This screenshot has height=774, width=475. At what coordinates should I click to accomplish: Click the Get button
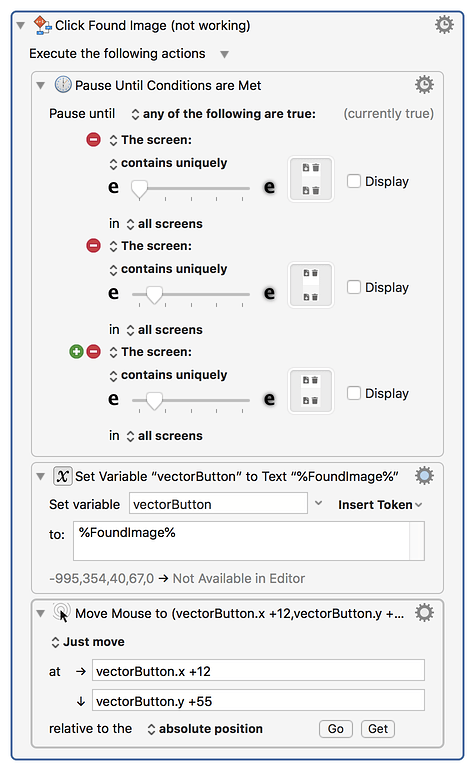tap(378, 729)
